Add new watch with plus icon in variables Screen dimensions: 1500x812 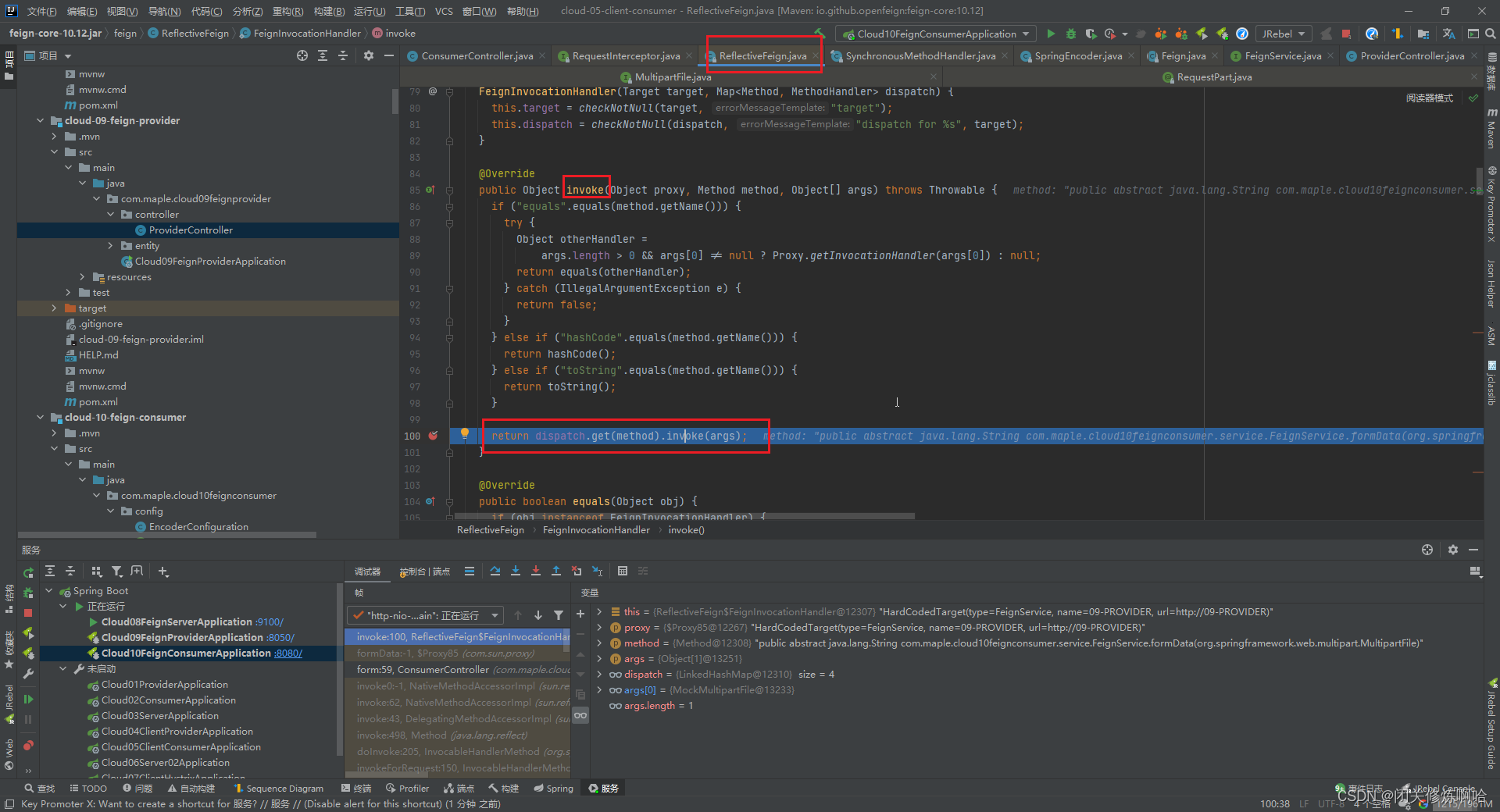tap(580, 614)
